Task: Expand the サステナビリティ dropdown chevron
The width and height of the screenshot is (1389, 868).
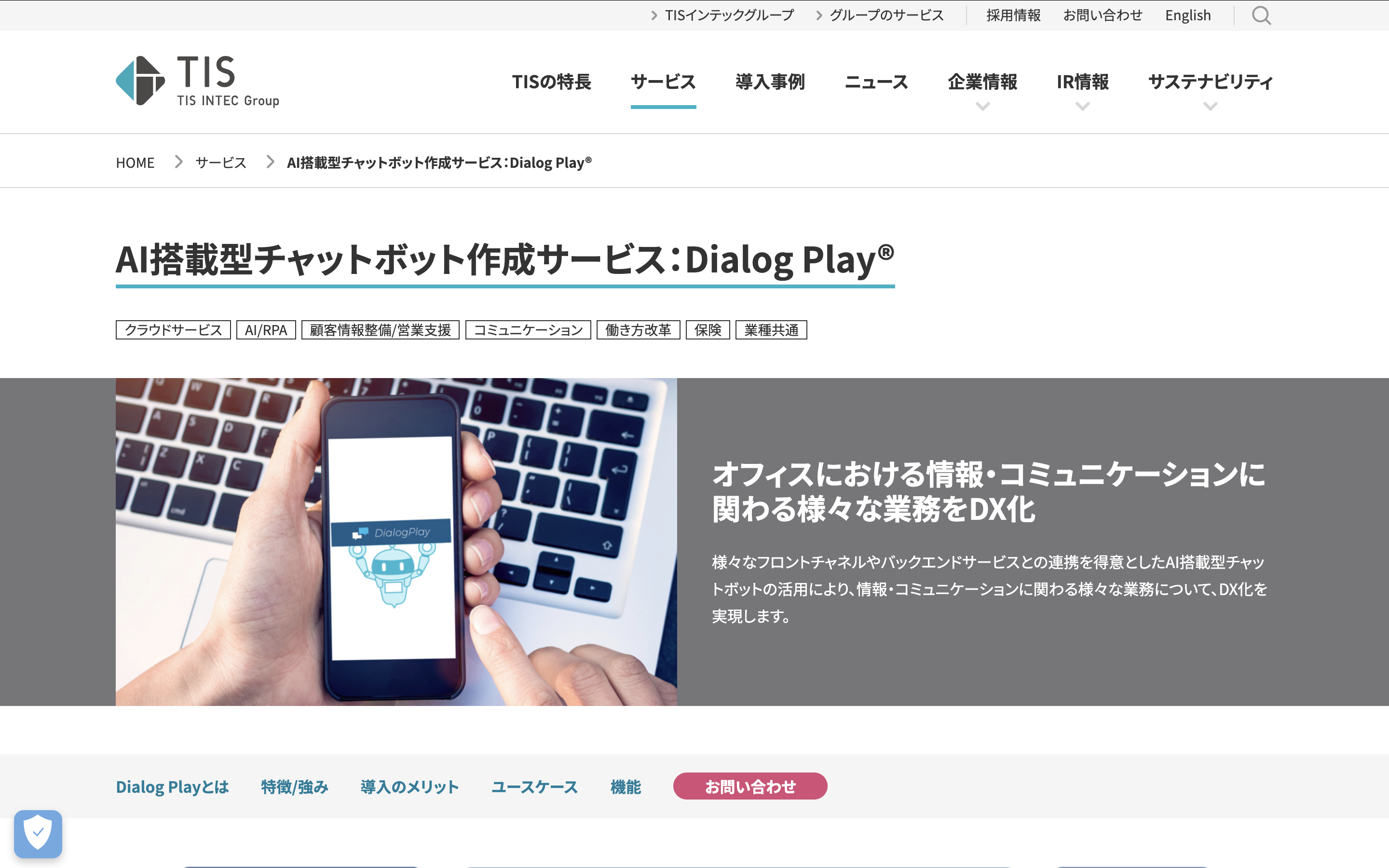Action: pyautogui.click(x=1211, y=106)
